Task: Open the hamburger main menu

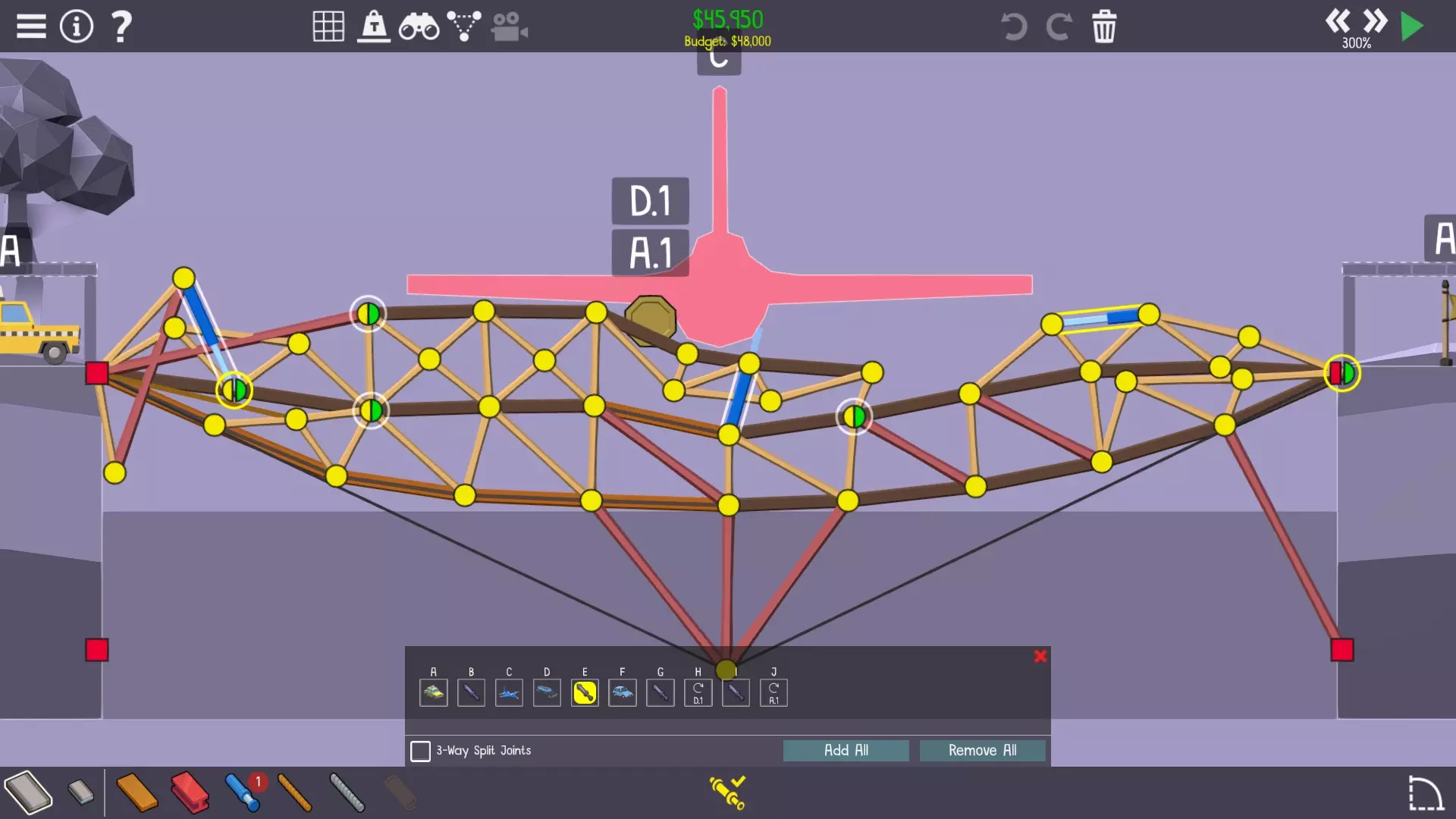Action: pyautogui.click(x=31, y=27)
